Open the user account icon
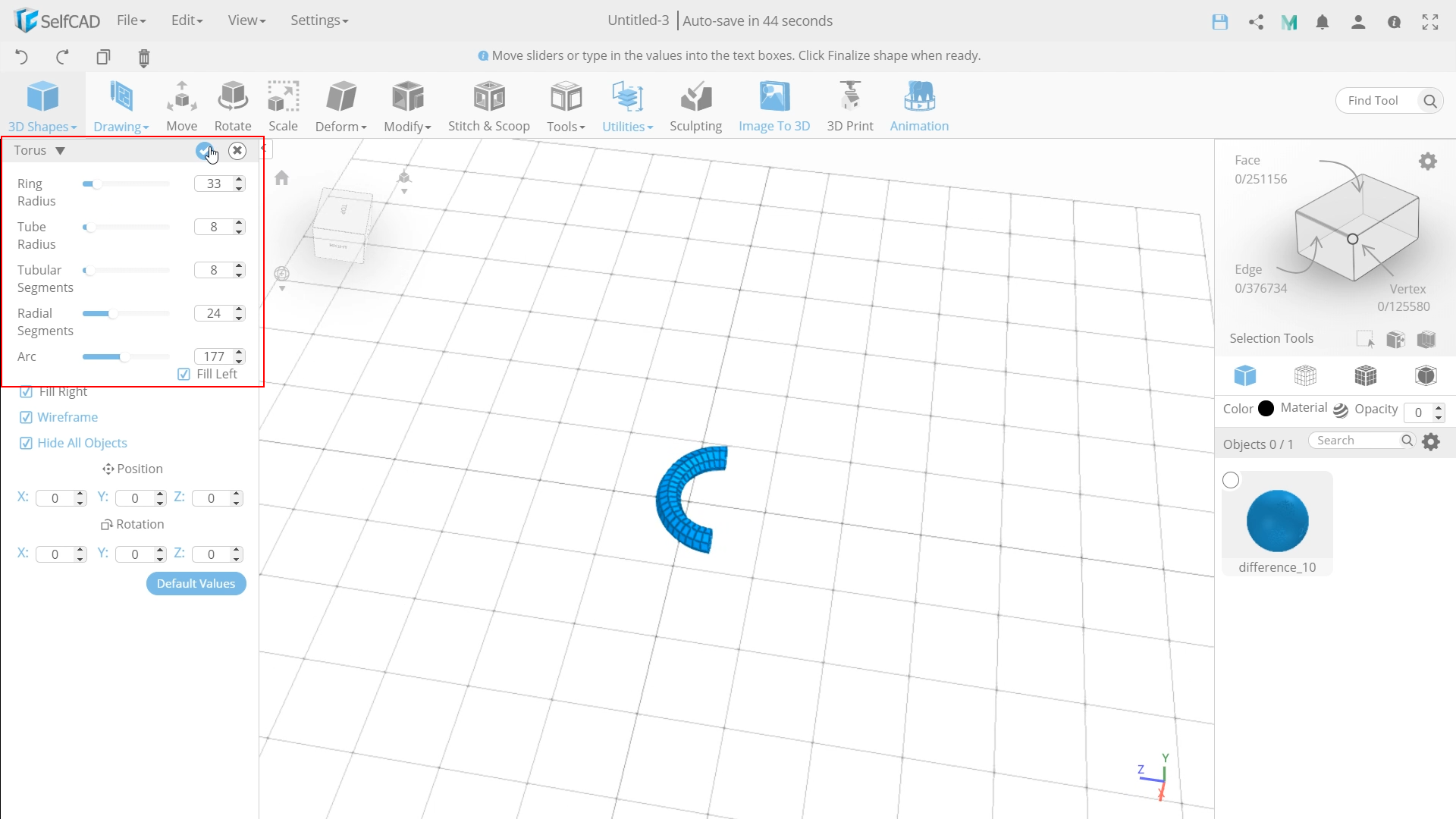Viewport: 1456px width, 819px height. click(x=1358, y=22)
